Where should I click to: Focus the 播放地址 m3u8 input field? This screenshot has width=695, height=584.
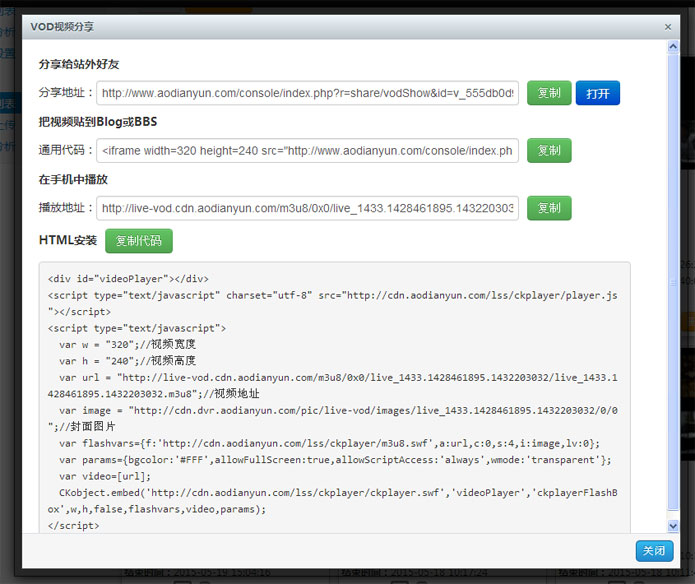click(x=308, y=208)
